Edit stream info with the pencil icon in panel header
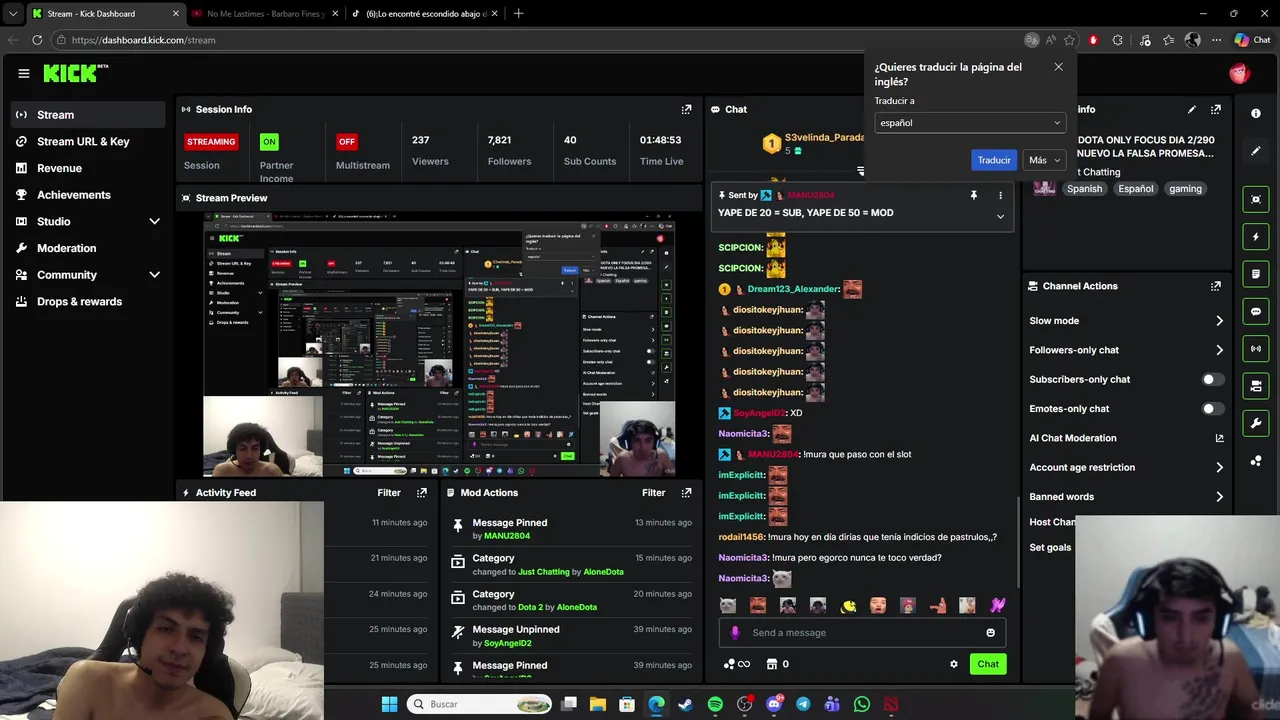 (x=1192, y=109)
